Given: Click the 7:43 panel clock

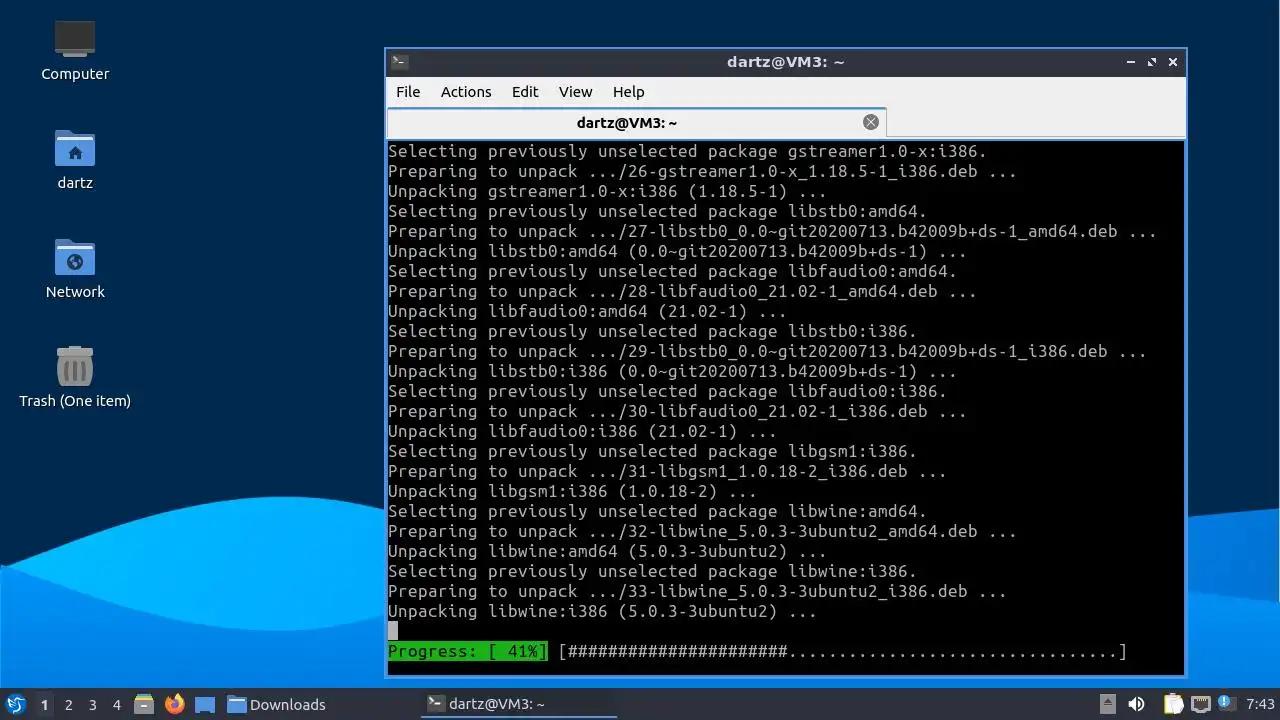Looking at the screenshot, I should (x=1260, y=704).
